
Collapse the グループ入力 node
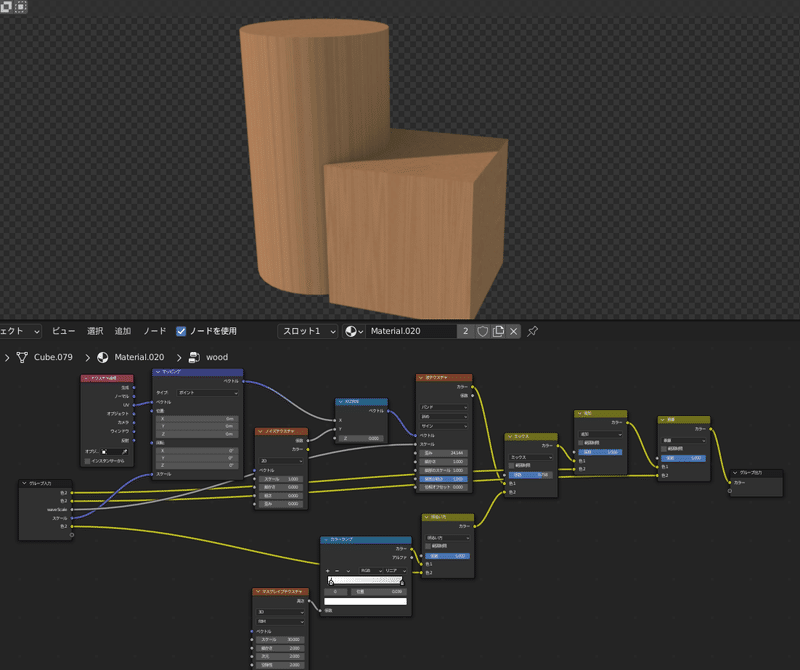coord(24,483)
